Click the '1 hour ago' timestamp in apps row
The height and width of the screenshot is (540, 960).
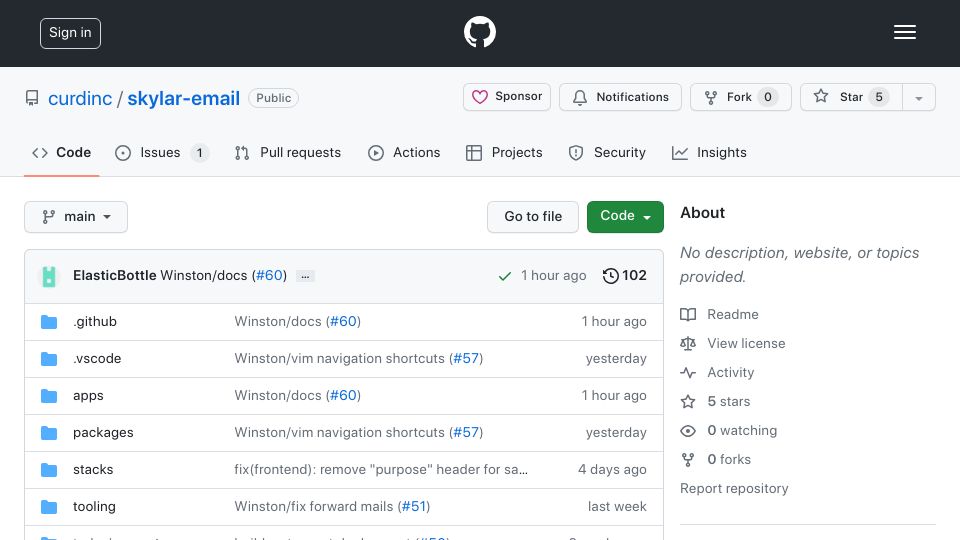614,396
